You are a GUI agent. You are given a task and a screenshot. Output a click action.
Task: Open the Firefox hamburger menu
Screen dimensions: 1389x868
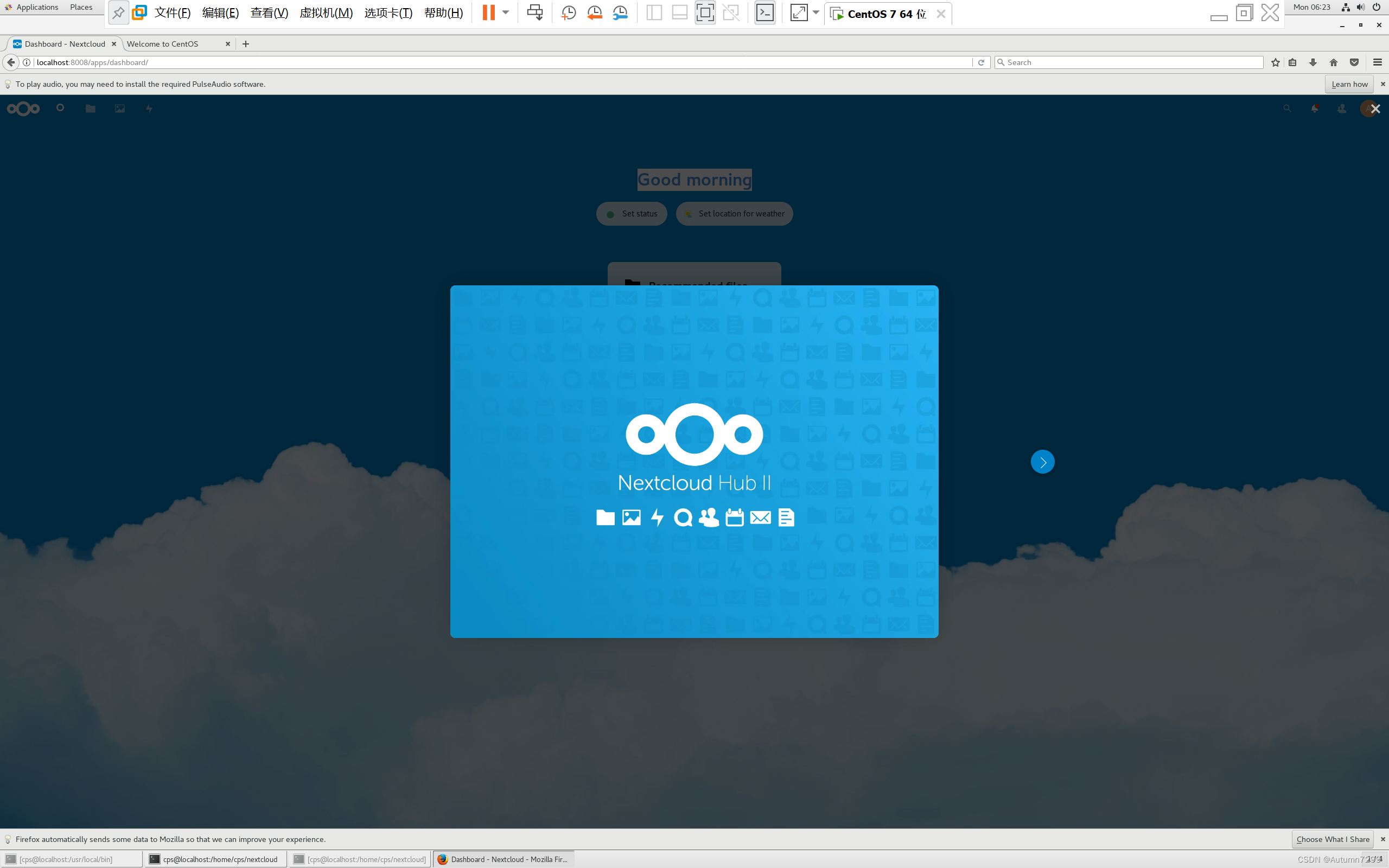pos(1377,62)
